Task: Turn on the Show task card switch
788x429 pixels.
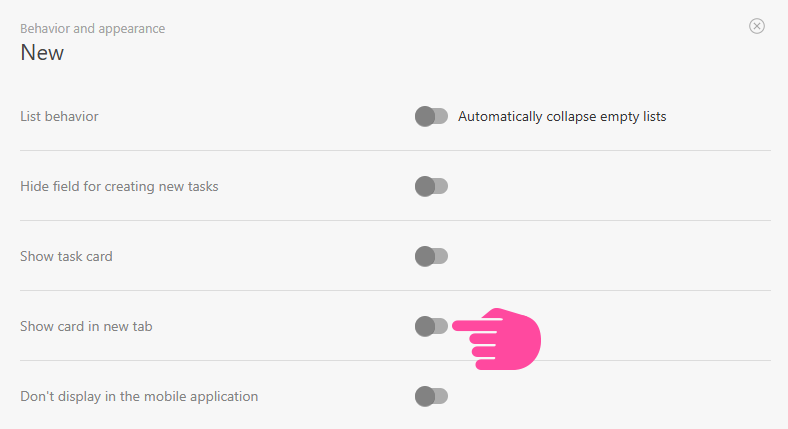Action: 431,257
